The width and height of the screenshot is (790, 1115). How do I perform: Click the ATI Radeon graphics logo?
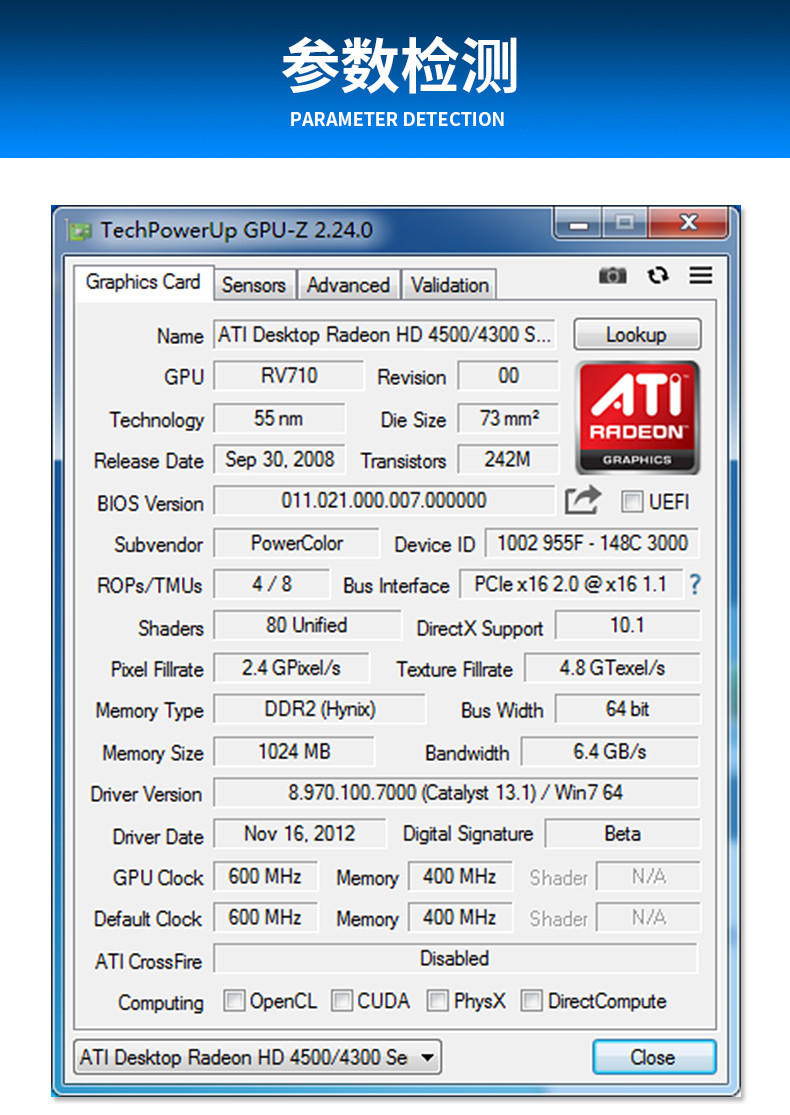(638, 417)
